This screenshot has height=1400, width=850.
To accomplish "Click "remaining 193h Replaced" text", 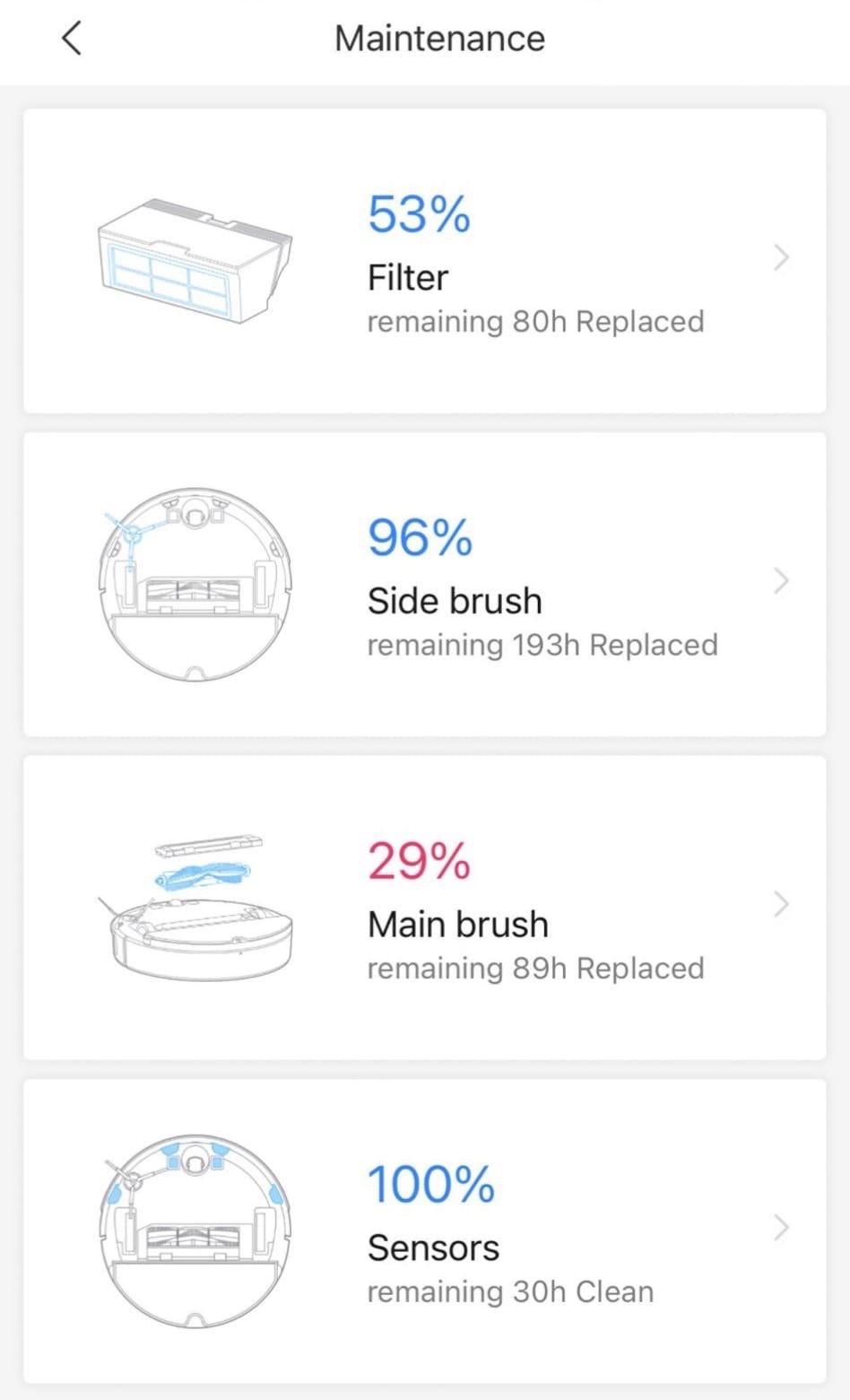I will point(542,645).
